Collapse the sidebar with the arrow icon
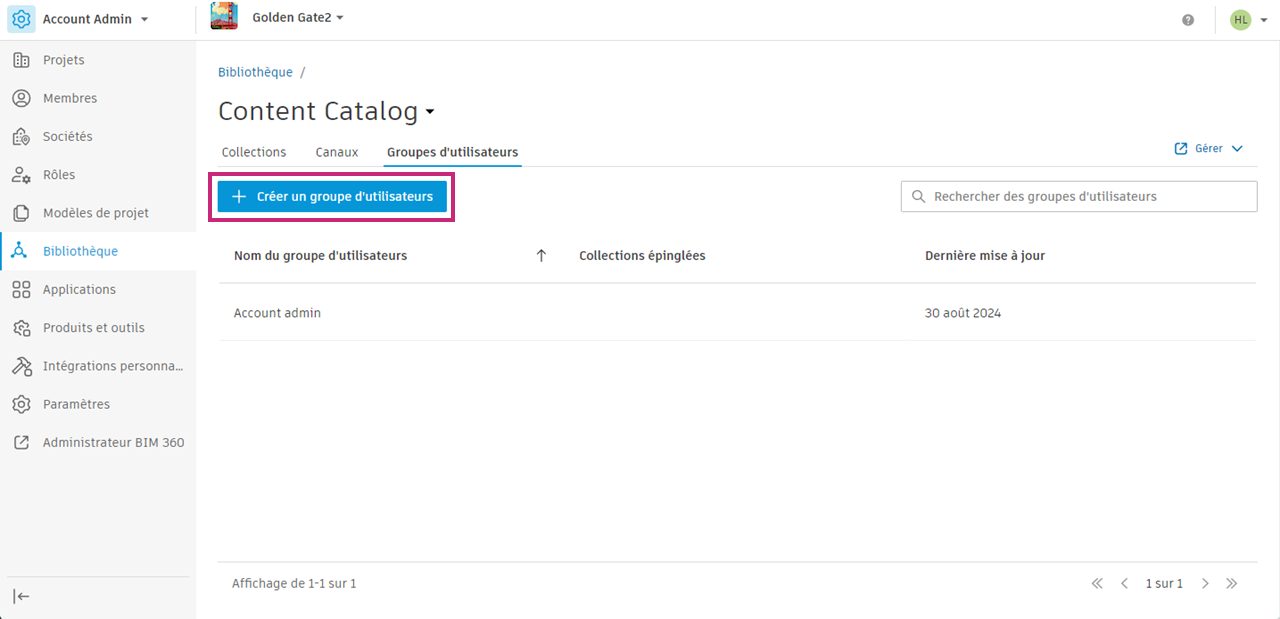 (x=21, y=596)
